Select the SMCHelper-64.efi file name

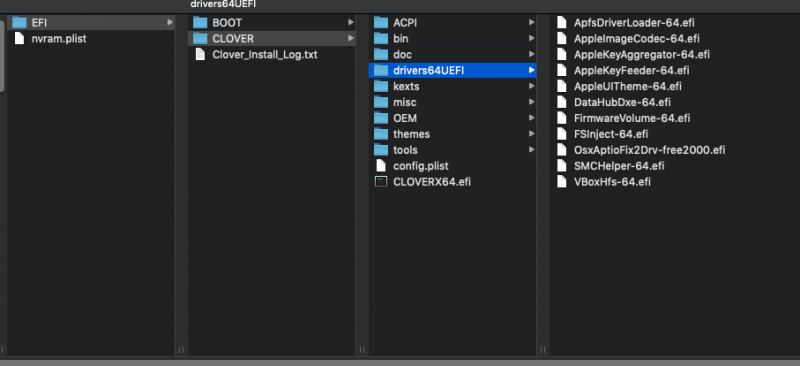click(x=619, y=166)
